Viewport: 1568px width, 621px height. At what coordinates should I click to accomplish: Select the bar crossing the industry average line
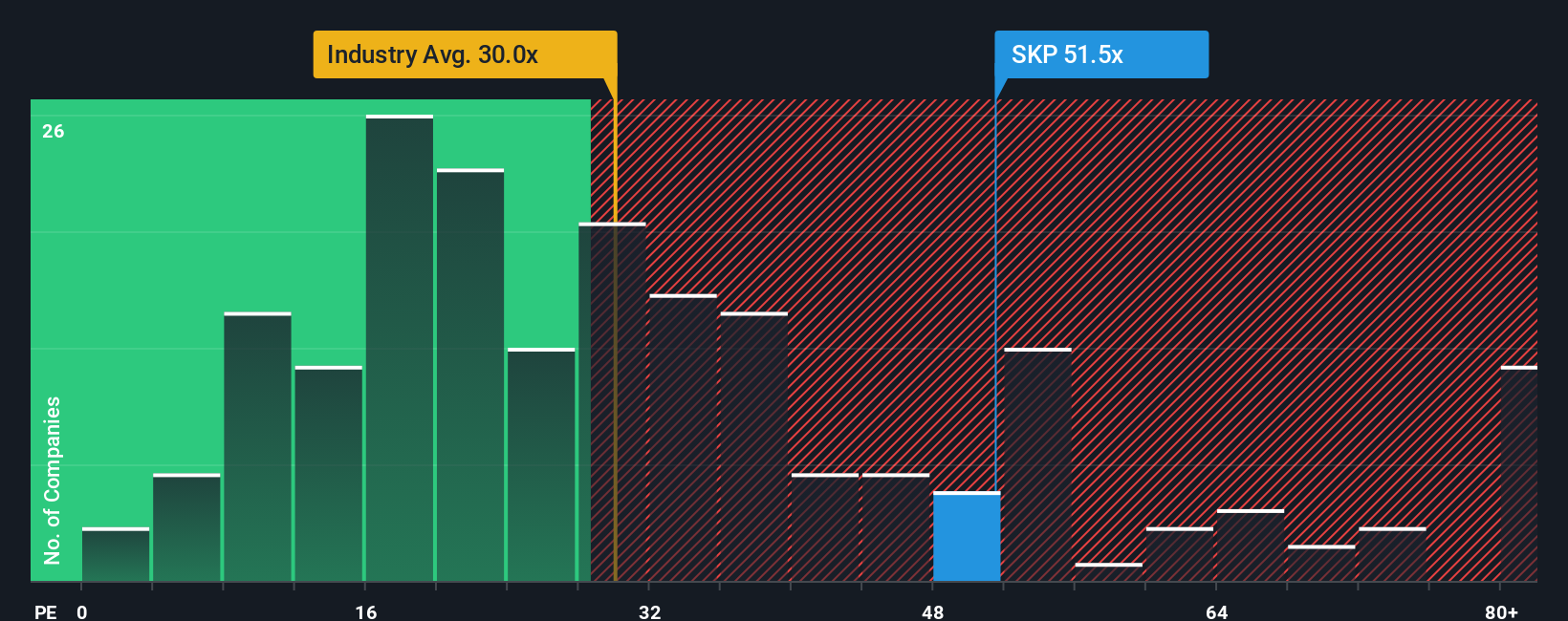[612, 402]
